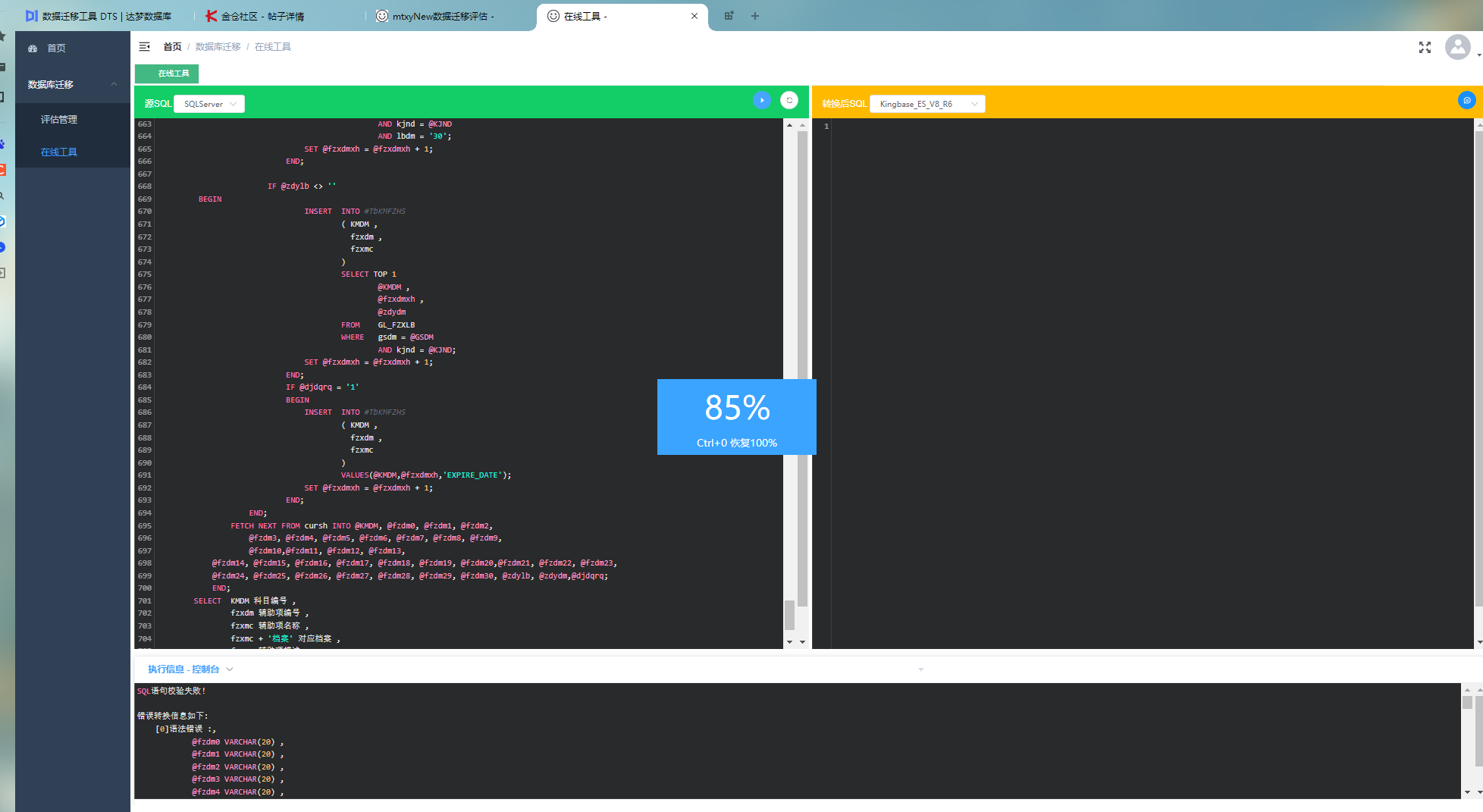The width and height of the screenshot is (1483, 812).
Task: Click the refresh icon in source SQL header
Action: point(789,100)
